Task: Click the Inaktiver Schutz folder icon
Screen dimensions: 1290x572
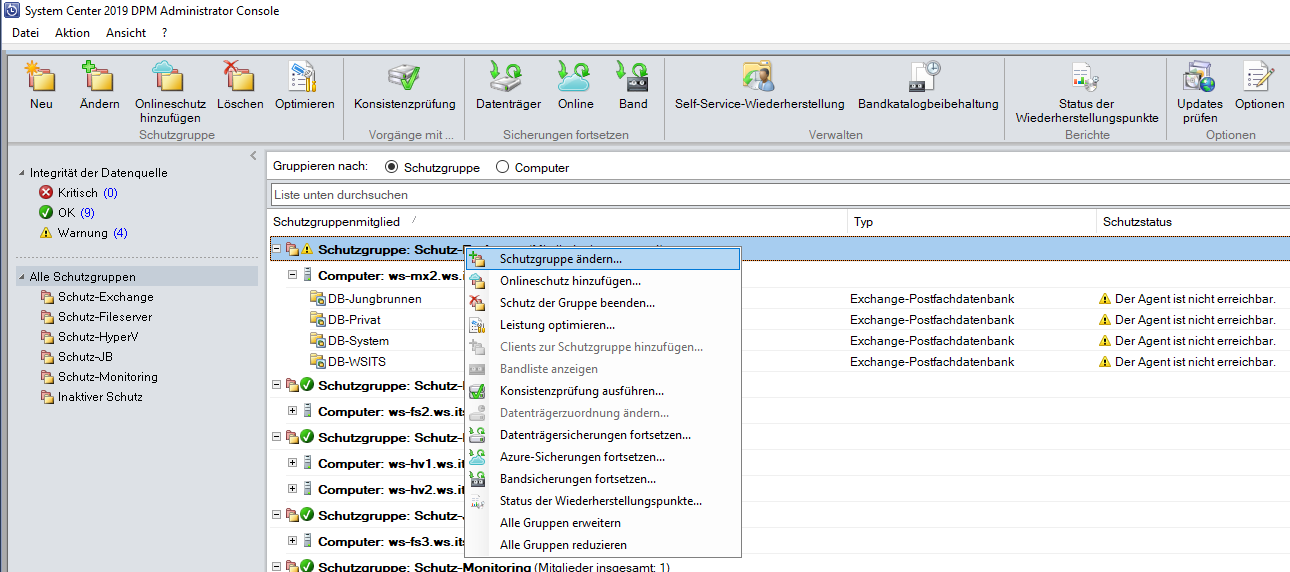Action: coord(47,397)
